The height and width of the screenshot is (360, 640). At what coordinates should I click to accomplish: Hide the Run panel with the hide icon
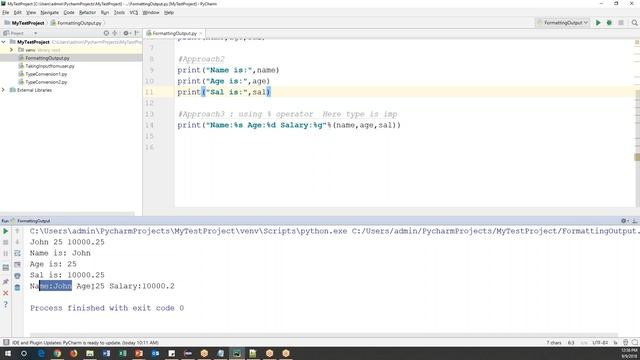(635, 221)
